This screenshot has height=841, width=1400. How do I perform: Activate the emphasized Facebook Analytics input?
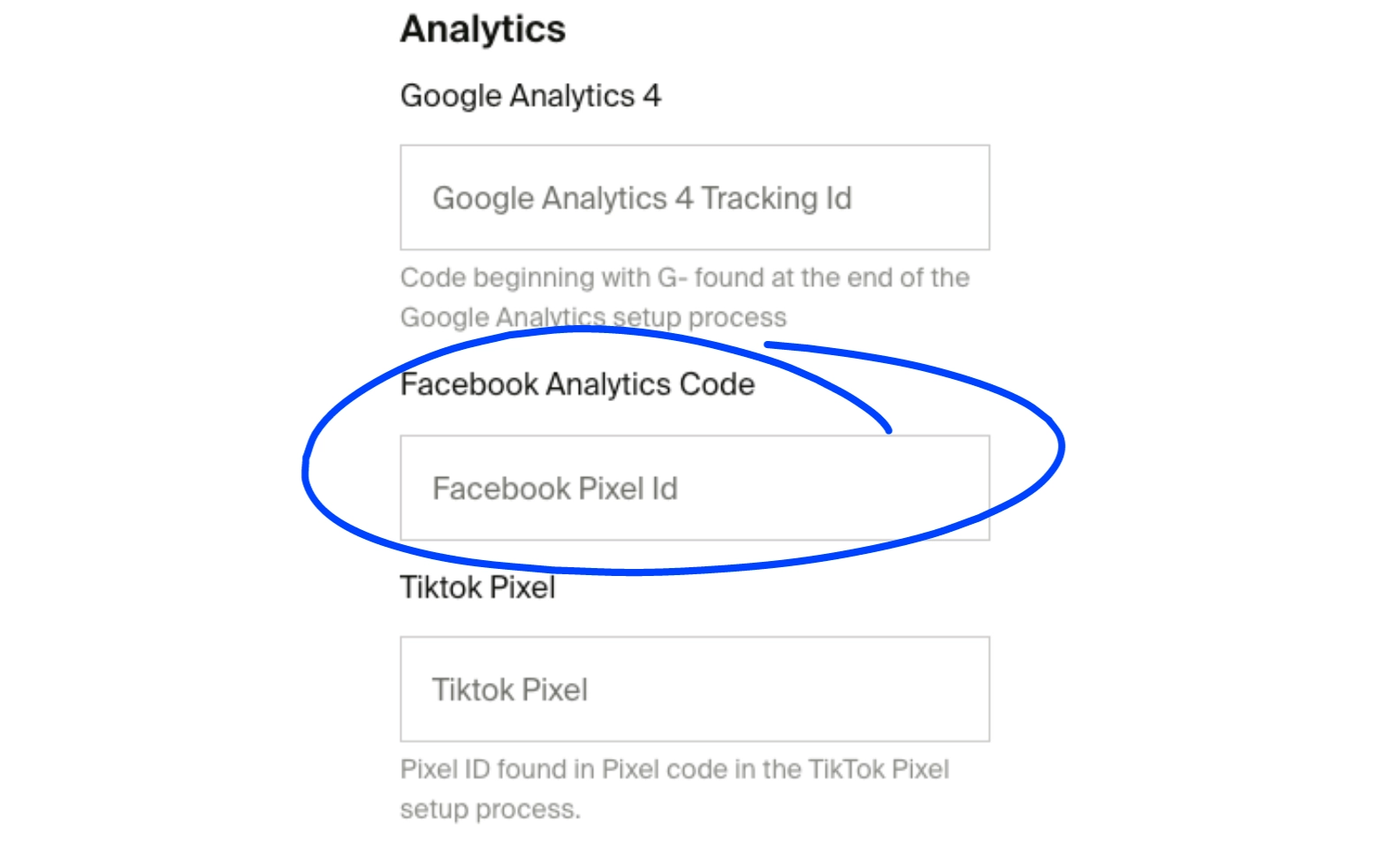pyautogui.click(x=695, y=488)
